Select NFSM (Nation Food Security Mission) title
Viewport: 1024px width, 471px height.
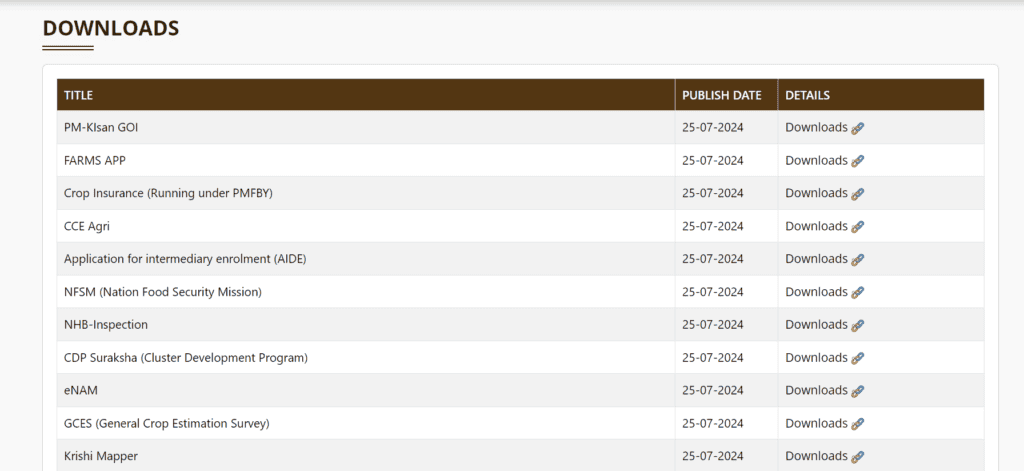163,292
